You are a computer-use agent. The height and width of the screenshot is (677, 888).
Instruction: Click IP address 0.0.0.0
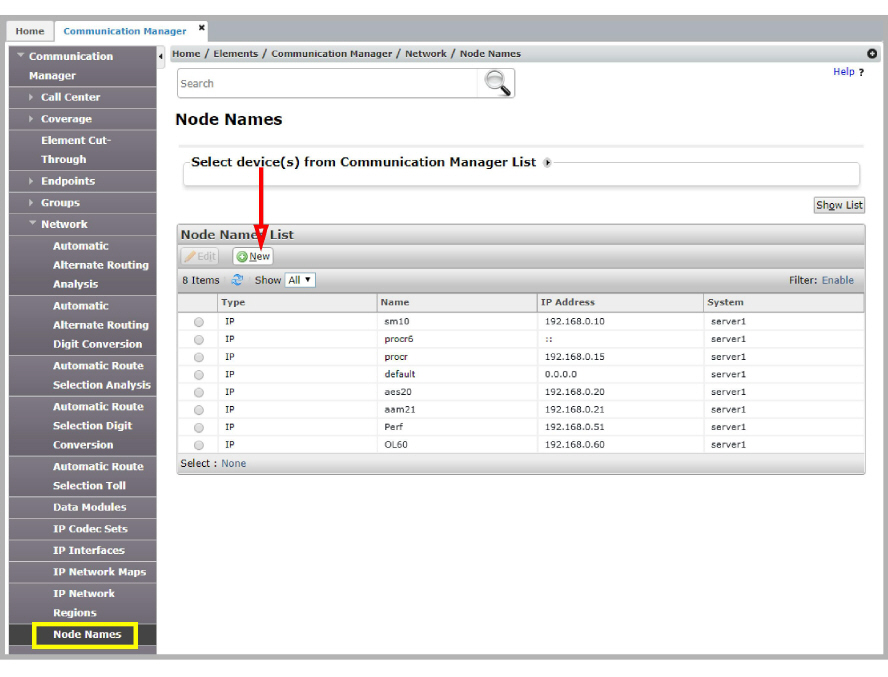point(561,374)
